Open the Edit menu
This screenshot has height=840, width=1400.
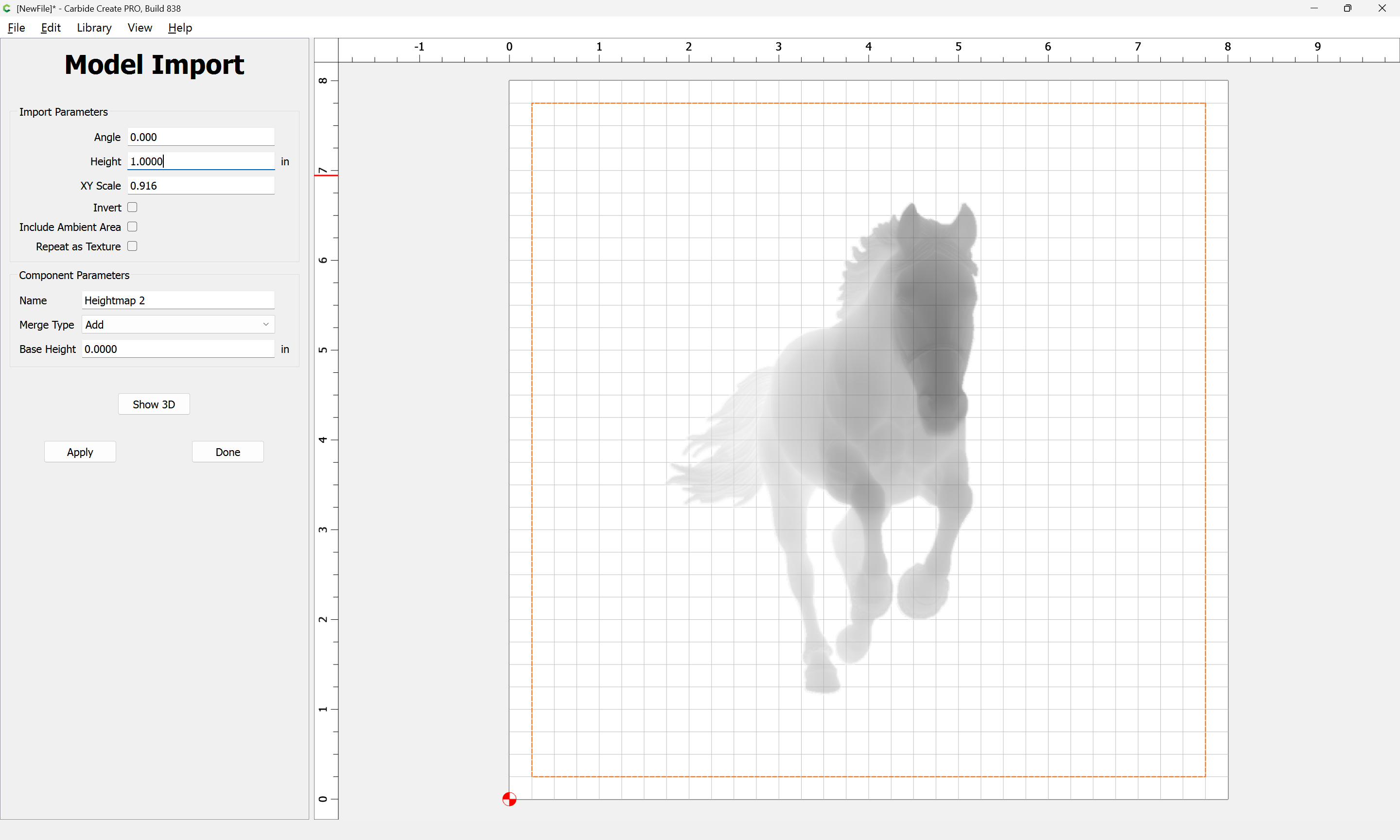click(51, 28)
